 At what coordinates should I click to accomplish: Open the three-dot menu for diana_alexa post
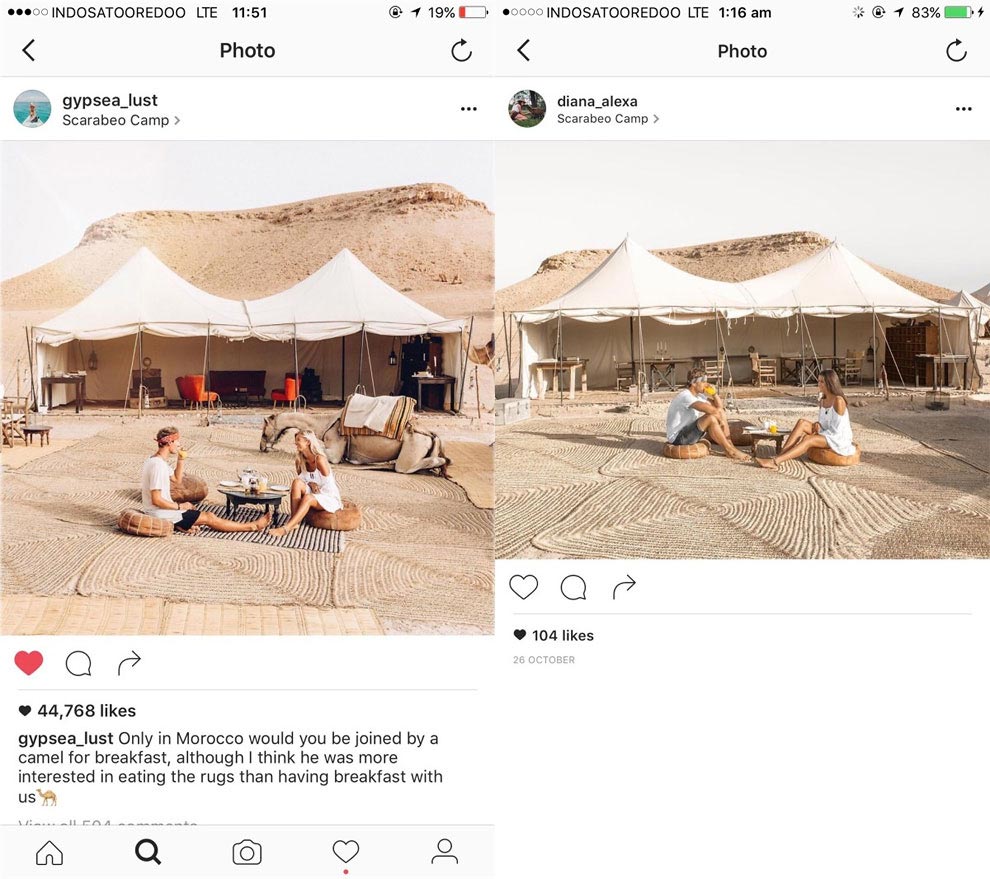(963, 109)
